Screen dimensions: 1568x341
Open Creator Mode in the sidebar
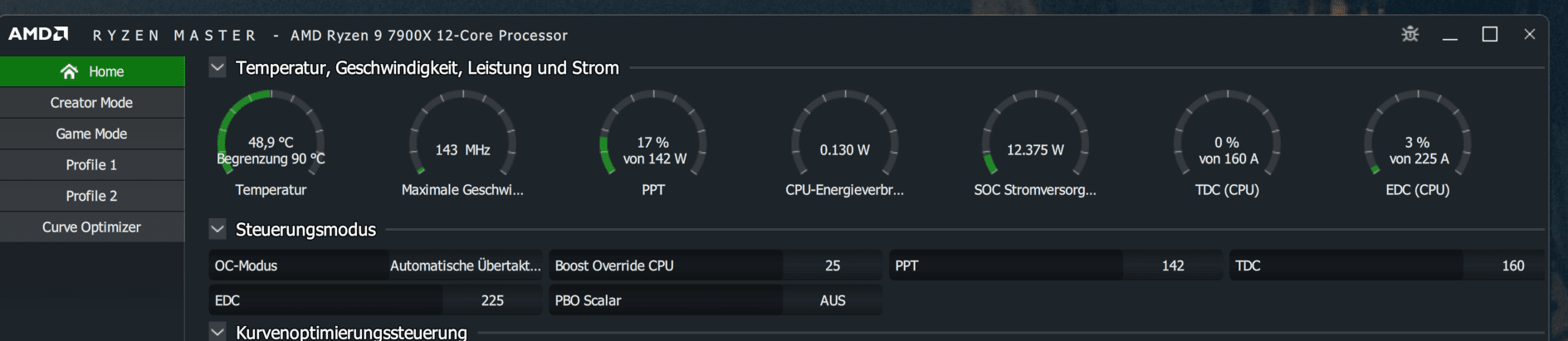pyautogui.click(x=91, y=103)
